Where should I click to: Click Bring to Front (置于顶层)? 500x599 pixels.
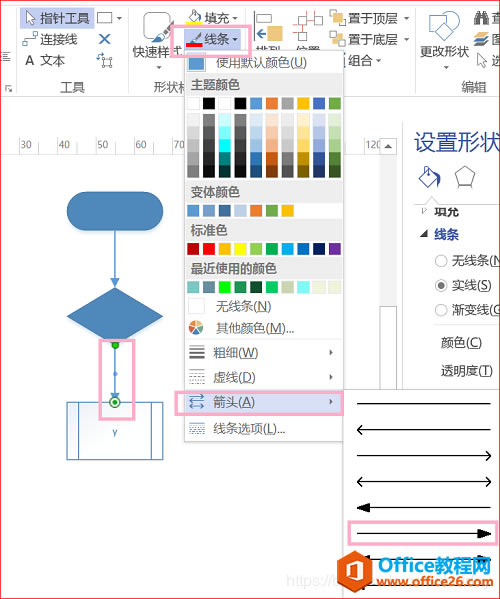point(364,18)
